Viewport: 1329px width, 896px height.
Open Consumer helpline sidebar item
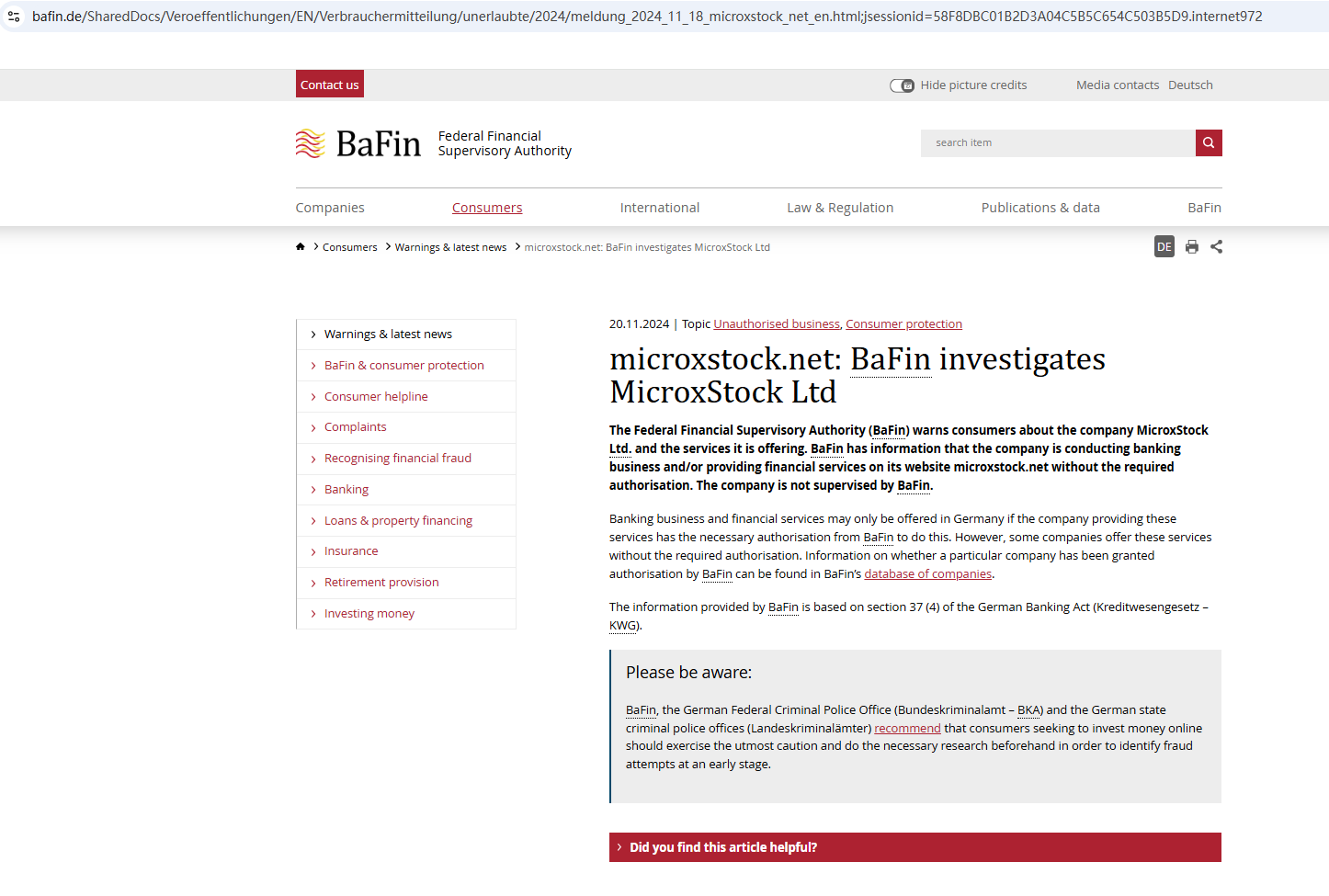(376, 397)
